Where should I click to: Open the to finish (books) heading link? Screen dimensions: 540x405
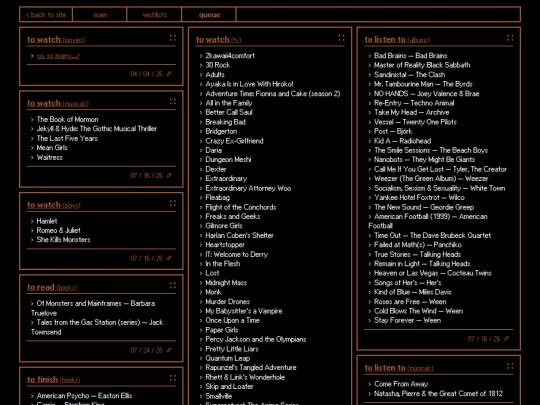tap(53, 380)
